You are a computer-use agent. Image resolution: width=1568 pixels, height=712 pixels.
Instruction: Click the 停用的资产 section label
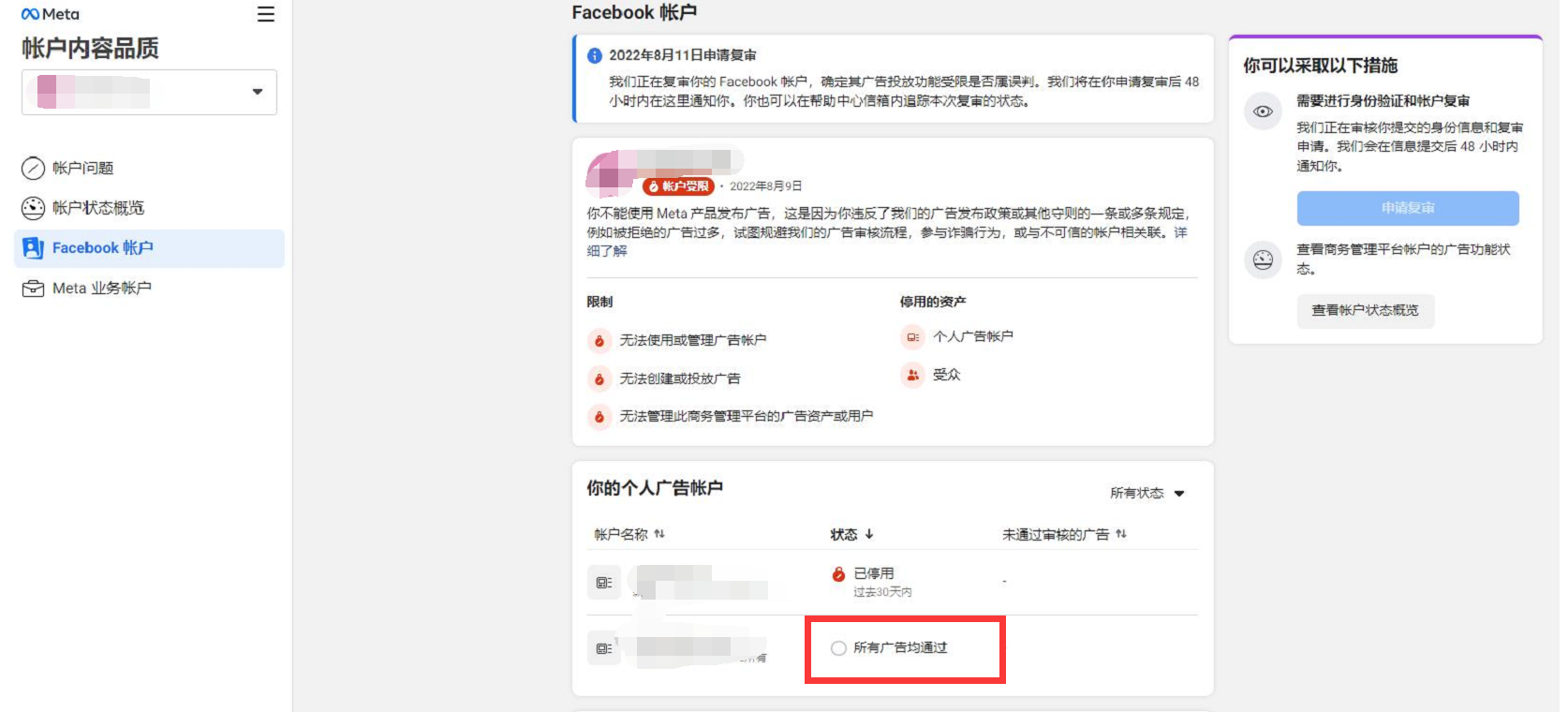click(933, 302)
